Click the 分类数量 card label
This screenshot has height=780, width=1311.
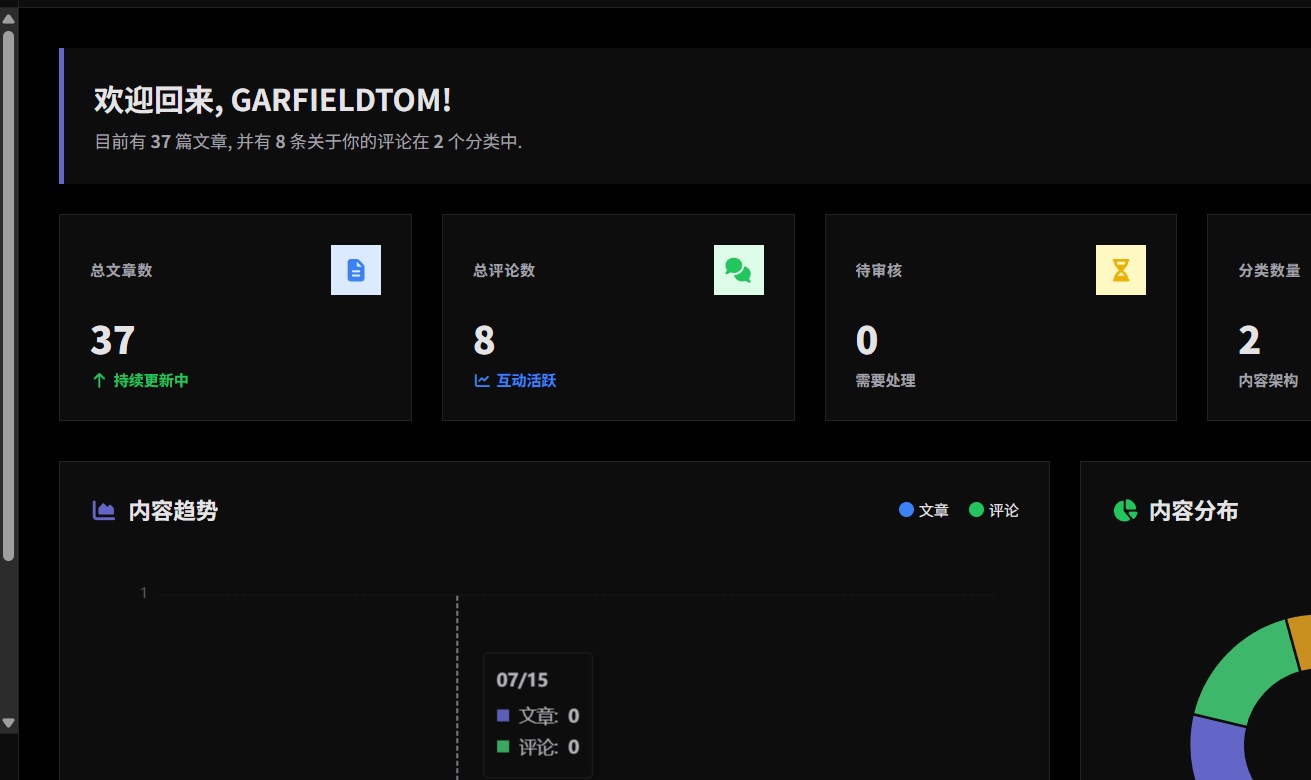tap(1269, 270)
